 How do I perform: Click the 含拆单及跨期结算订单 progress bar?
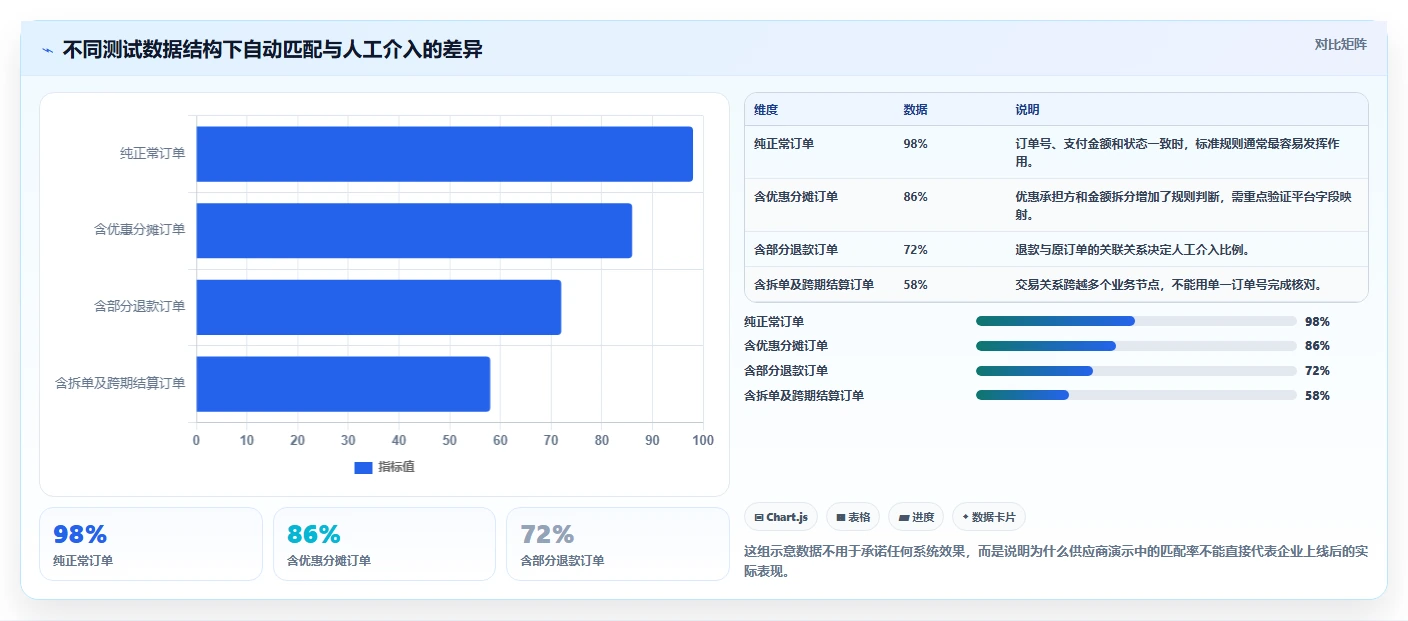(1136, 395)
